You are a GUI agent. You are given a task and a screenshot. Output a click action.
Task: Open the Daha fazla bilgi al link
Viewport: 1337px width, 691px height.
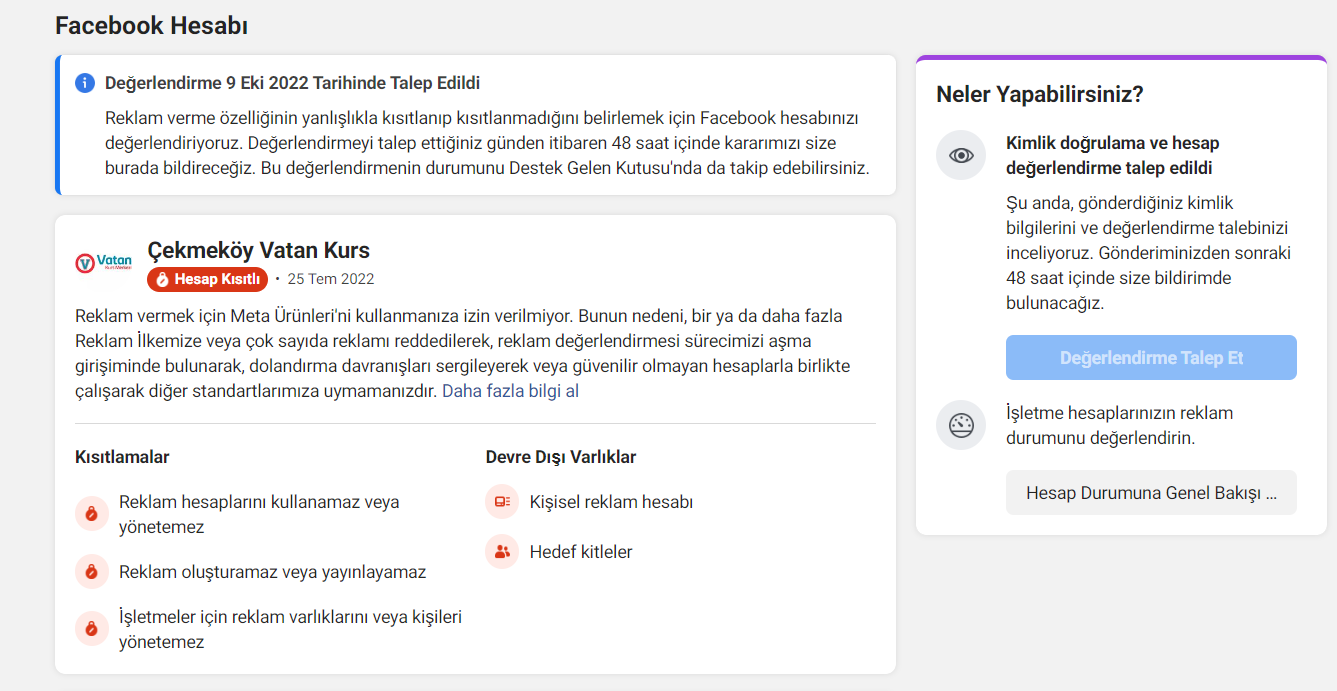point(511,391)
